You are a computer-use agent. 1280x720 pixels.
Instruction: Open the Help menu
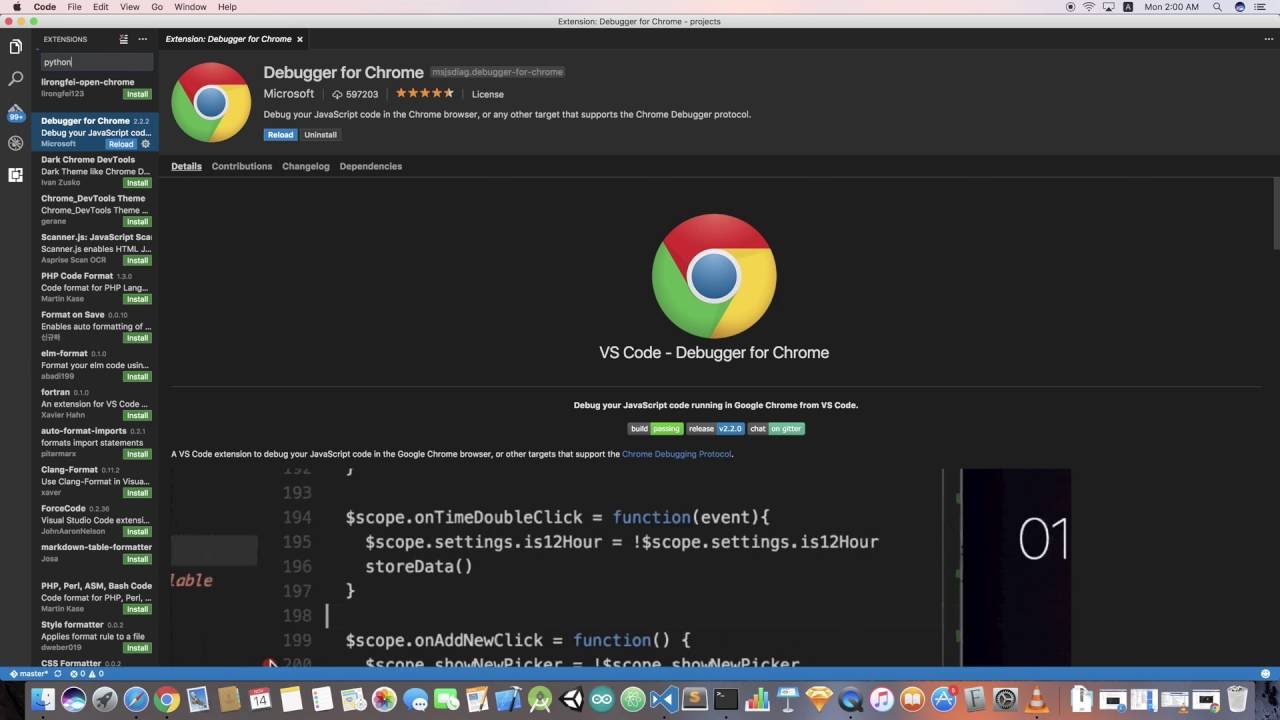227,7
